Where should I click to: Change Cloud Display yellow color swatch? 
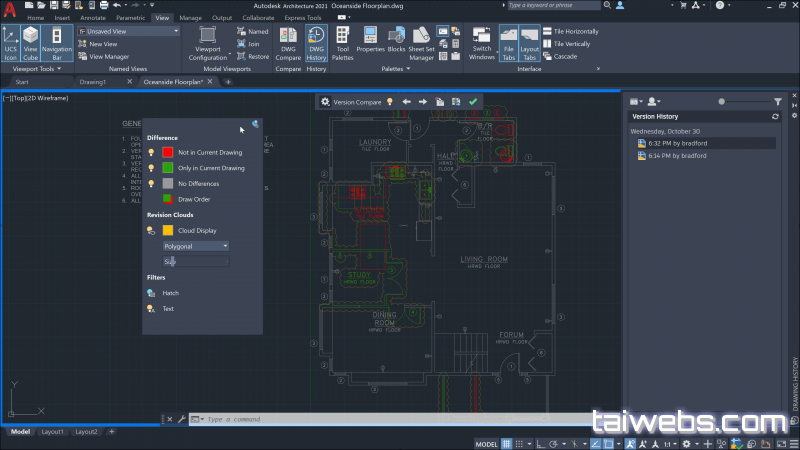[167, 231]
